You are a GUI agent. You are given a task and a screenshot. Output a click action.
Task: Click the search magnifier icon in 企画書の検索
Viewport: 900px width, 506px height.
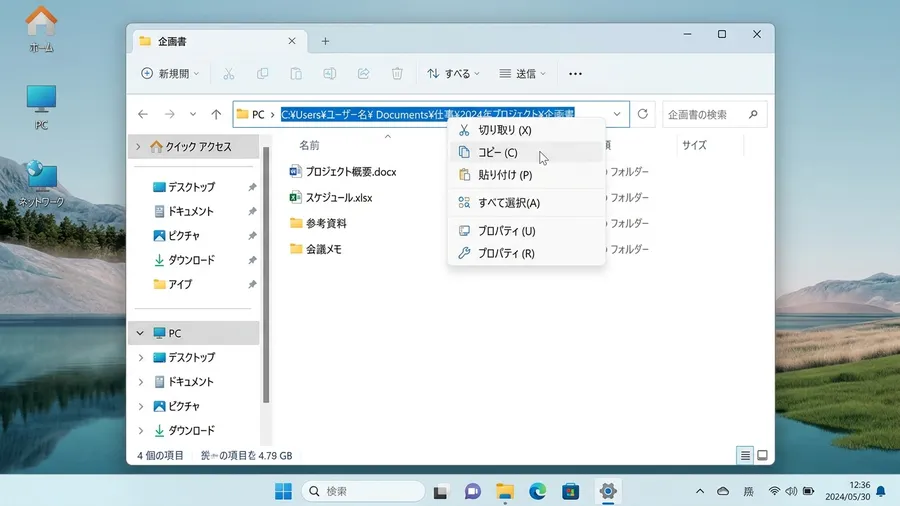tap(753, 114)
